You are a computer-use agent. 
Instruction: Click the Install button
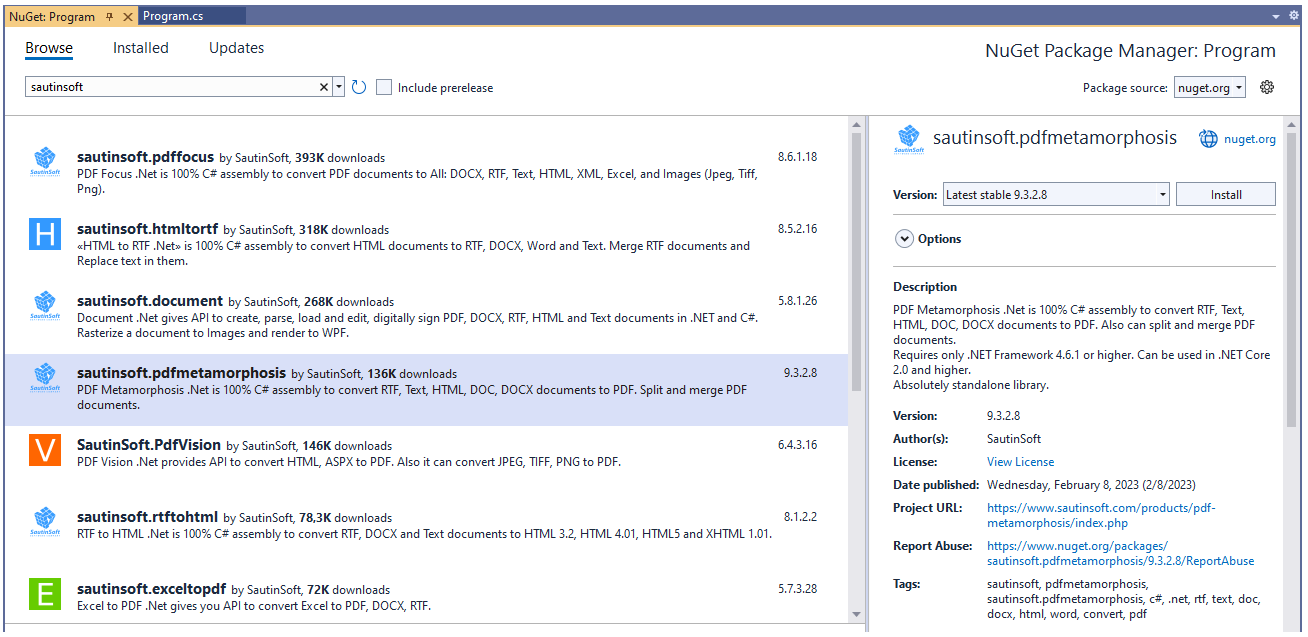[x=1225, y=193]
